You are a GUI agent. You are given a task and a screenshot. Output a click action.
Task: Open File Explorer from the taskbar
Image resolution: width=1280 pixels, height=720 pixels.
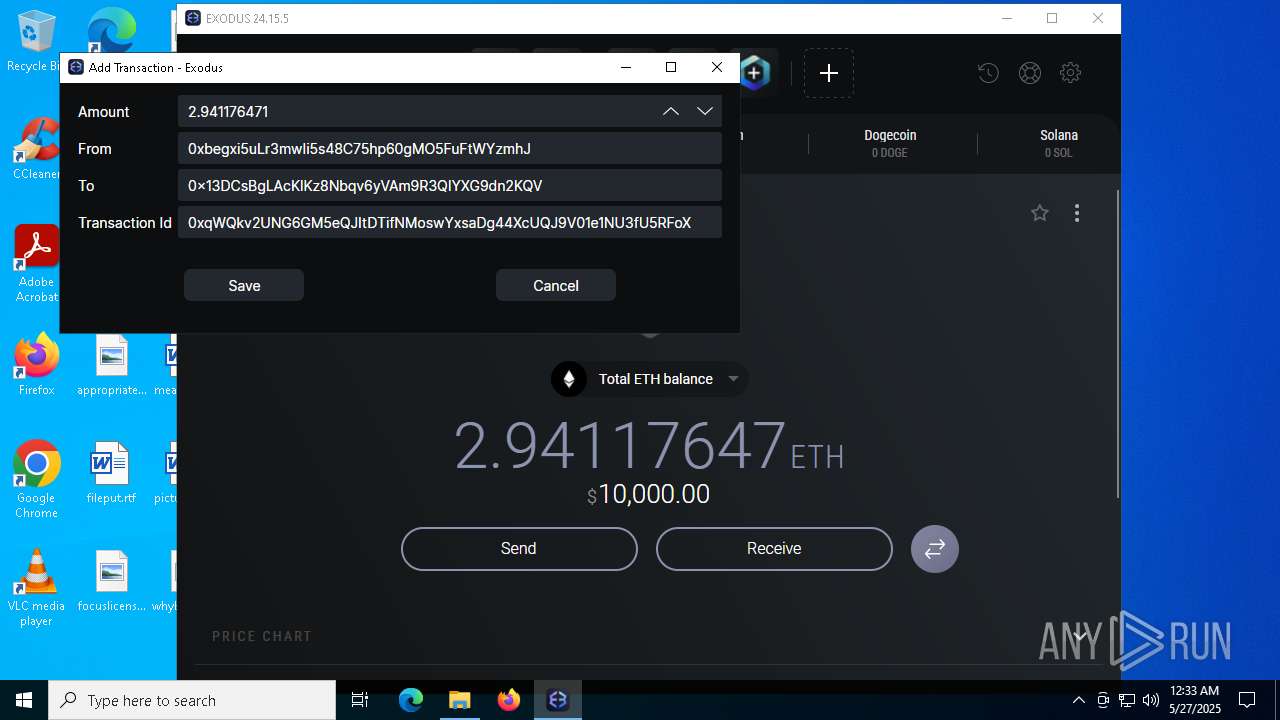[x=459, y=700]
